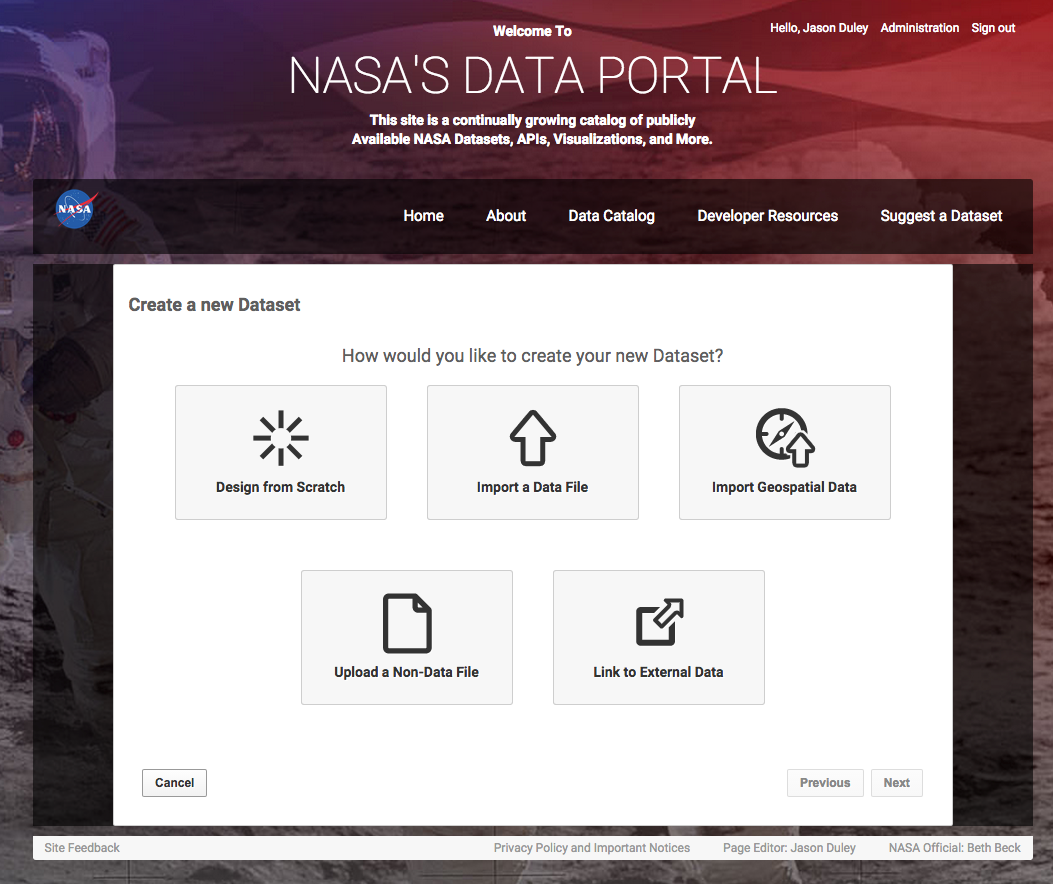
Task: Open the About navigation item
Action: point(506,216)
